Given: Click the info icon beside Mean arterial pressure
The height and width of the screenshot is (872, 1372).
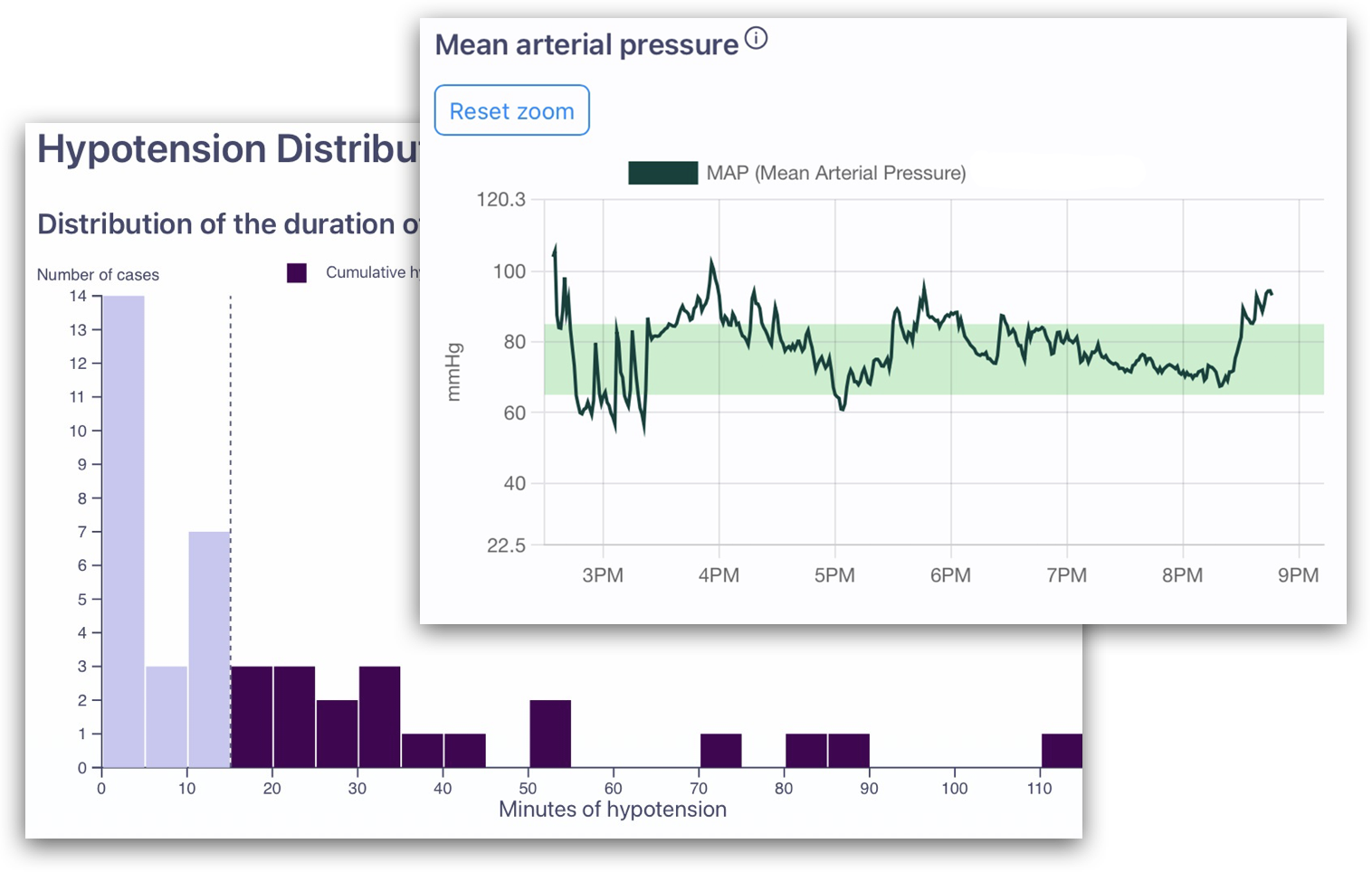Looking at the screenshot, I should [756, 38].
